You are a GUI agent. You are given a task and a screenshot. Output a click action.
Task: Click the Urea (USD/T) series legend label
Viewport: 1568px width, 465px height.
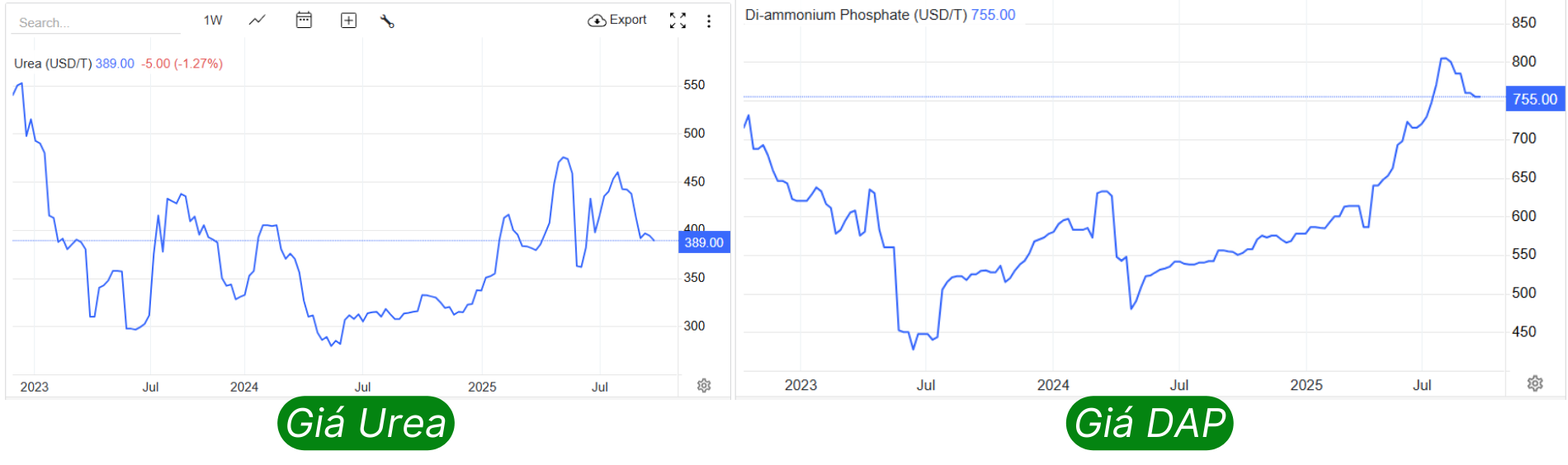[52, 63]
